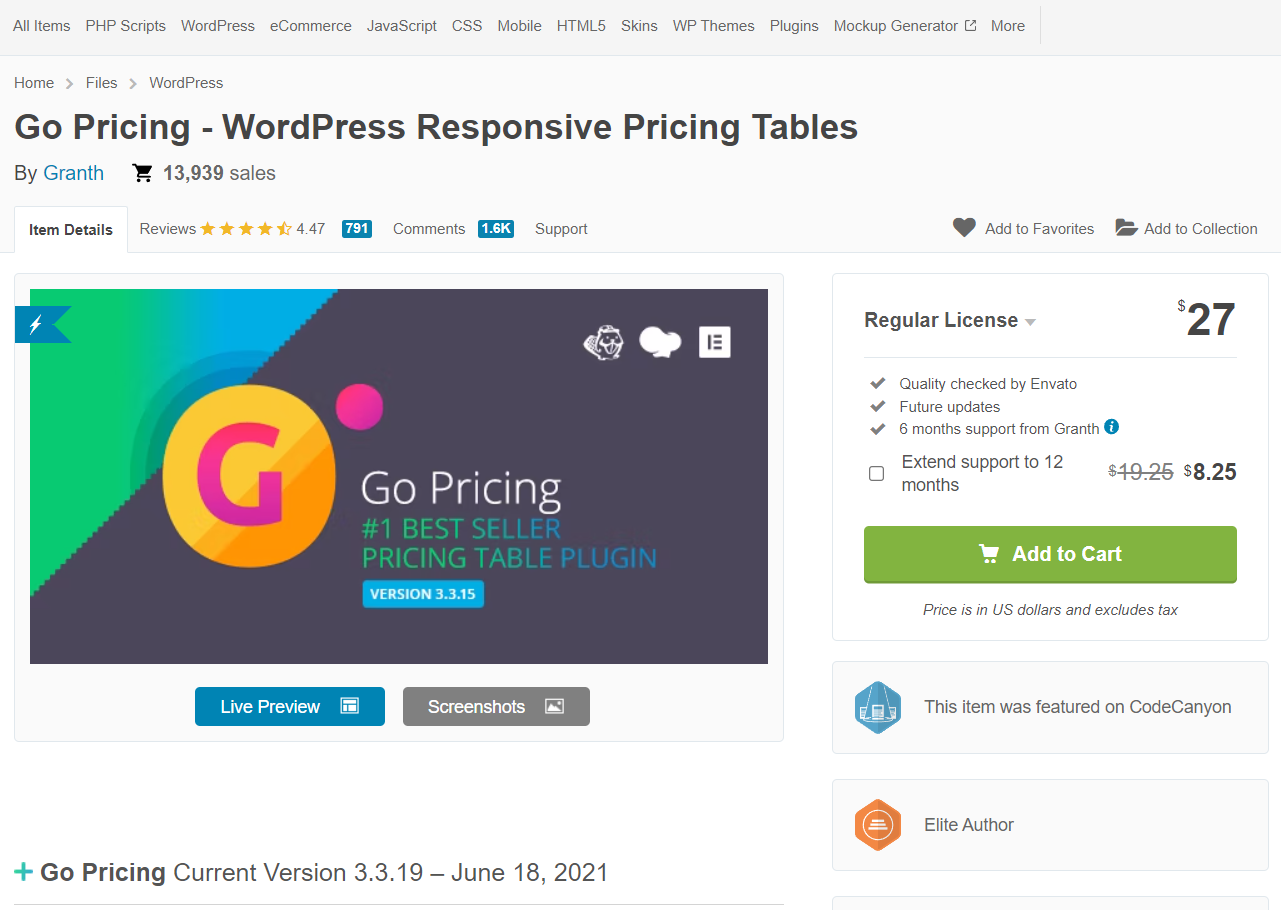Go to Files breadcrumb
The height and width of the screenshot is (910, 1281).
pos(102,83)
